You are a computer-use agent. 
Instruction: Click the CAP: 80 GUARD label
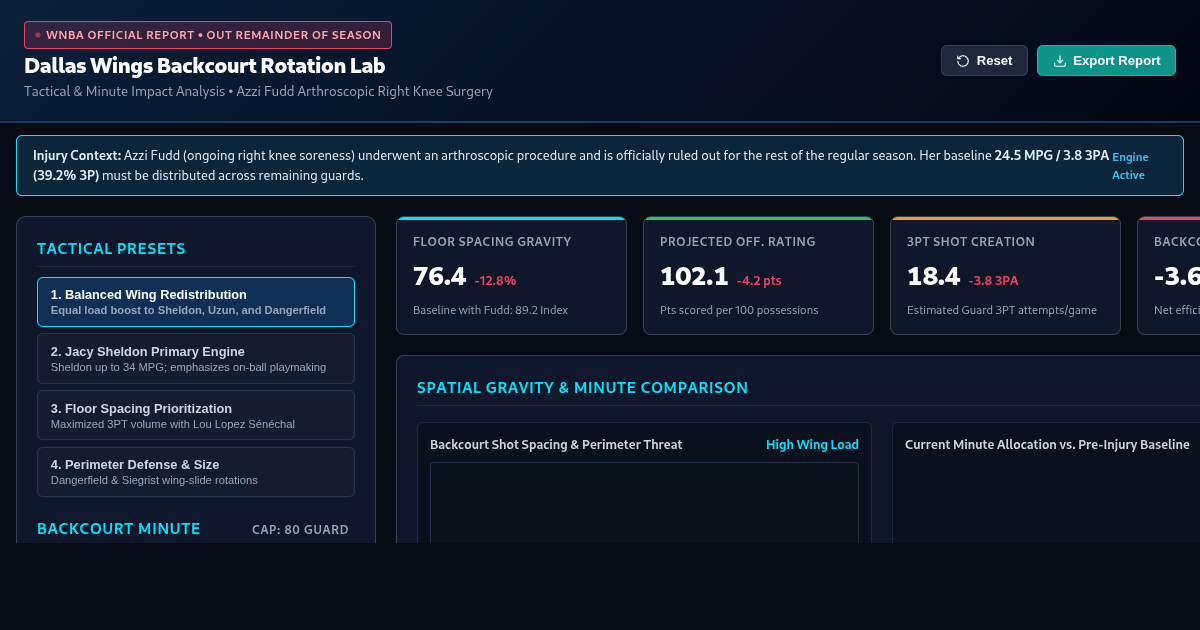[x=300, y=530]
